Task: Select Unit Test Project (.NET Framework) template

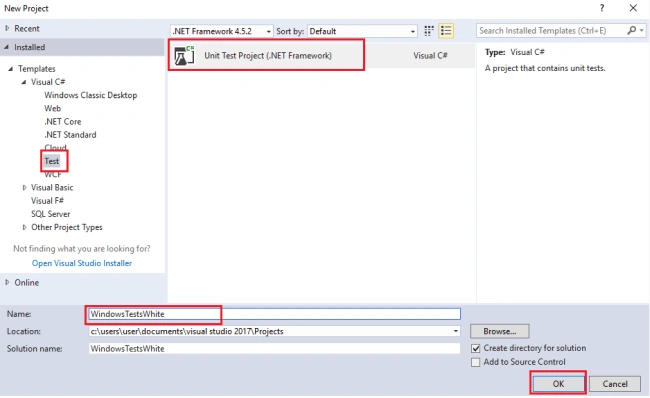Action: (x=321, y=56)
